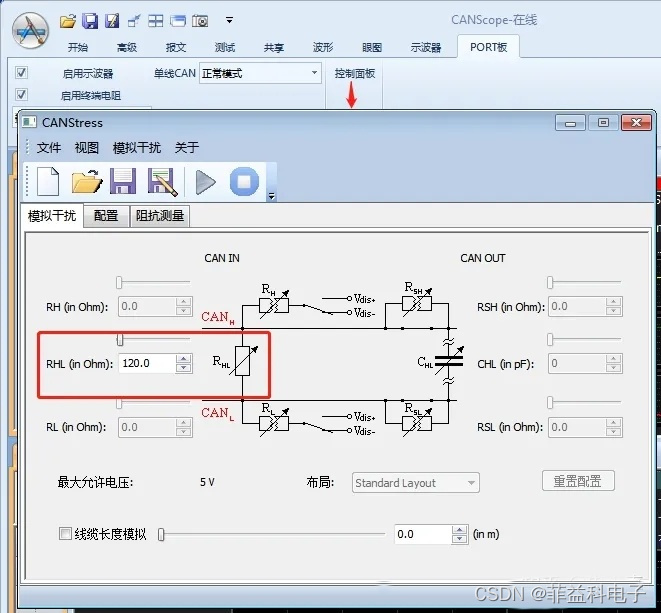Click the camera screenshot icon in CANScope toolbar
Image resolution: width=661 pixels, height=613 pixels.
200,21
